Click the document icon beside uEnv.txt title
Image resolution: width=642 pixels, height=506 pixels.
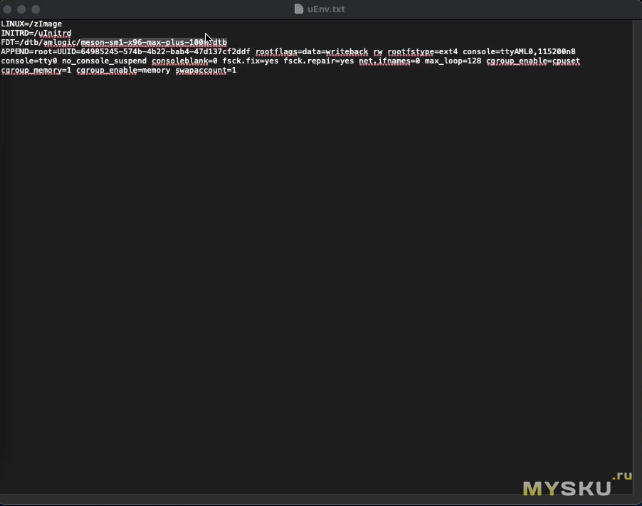[299, 9]
